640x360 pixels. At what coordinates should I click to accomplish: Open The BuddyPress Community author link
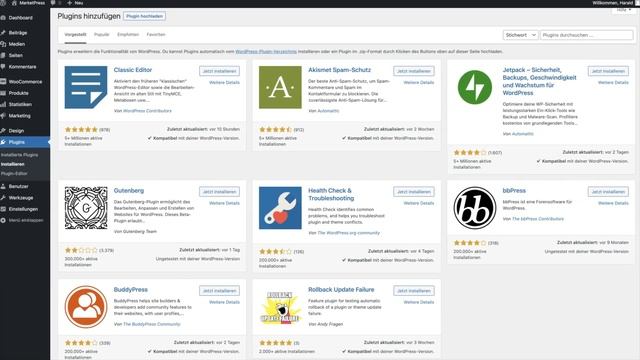coord(151,324)
